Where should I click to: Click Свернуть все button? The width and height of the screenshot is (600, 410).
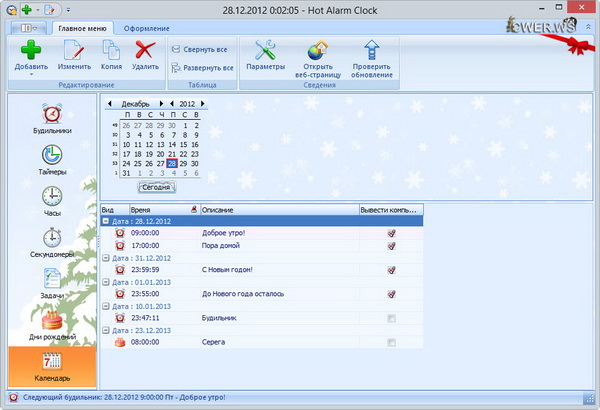pyautogui.click(x=203, y=48)
